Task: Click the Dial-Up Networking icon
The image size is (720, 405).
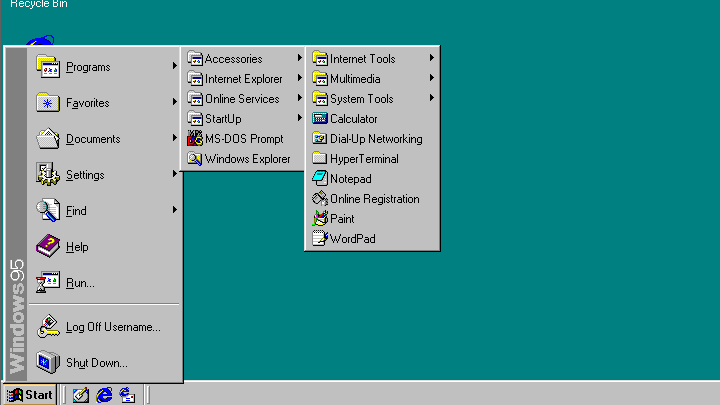Action: pyautogui.click(x=320, y=139)
